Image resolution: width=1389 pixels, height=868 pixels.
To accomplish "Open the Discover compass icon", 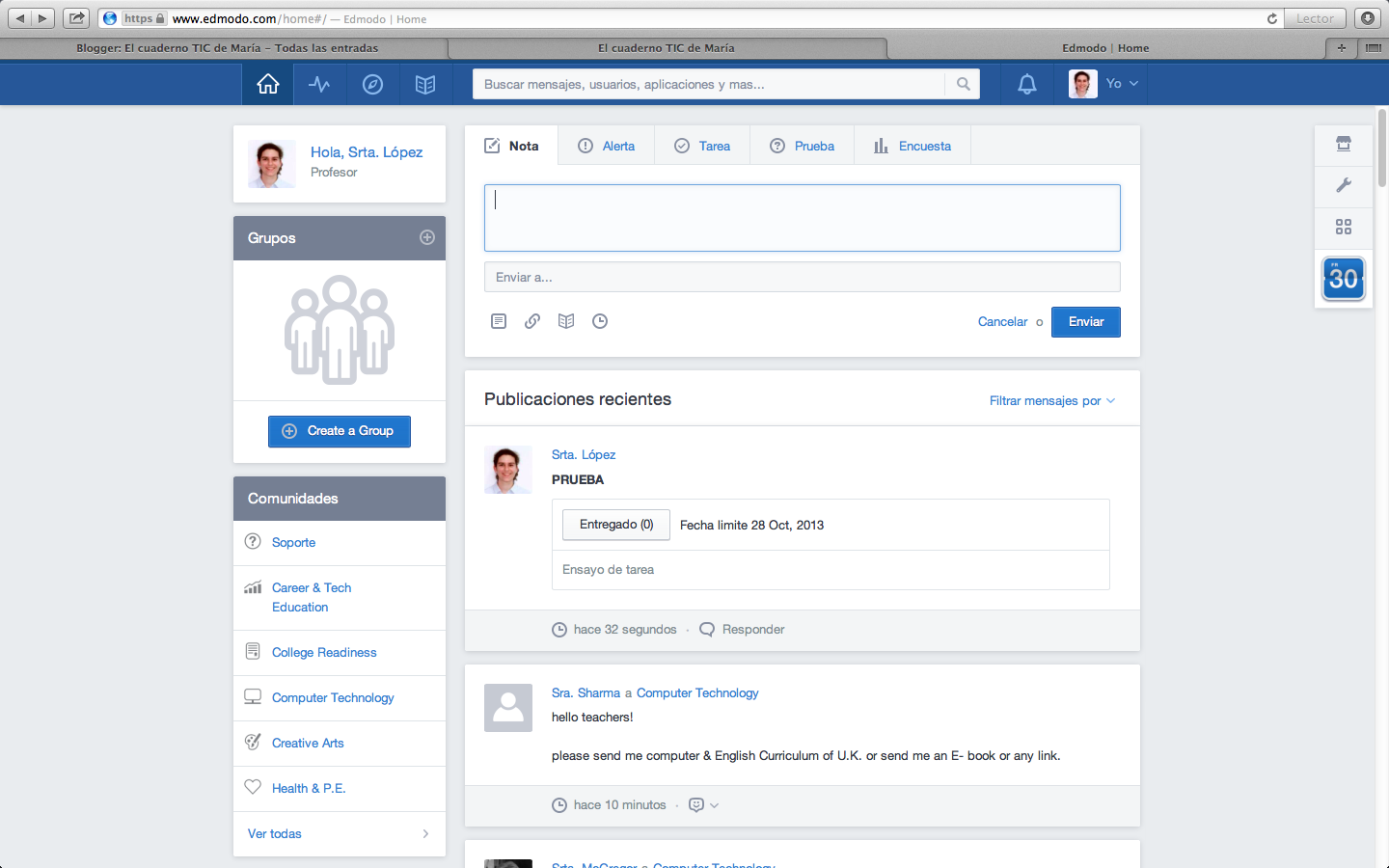I will (372, 84).
